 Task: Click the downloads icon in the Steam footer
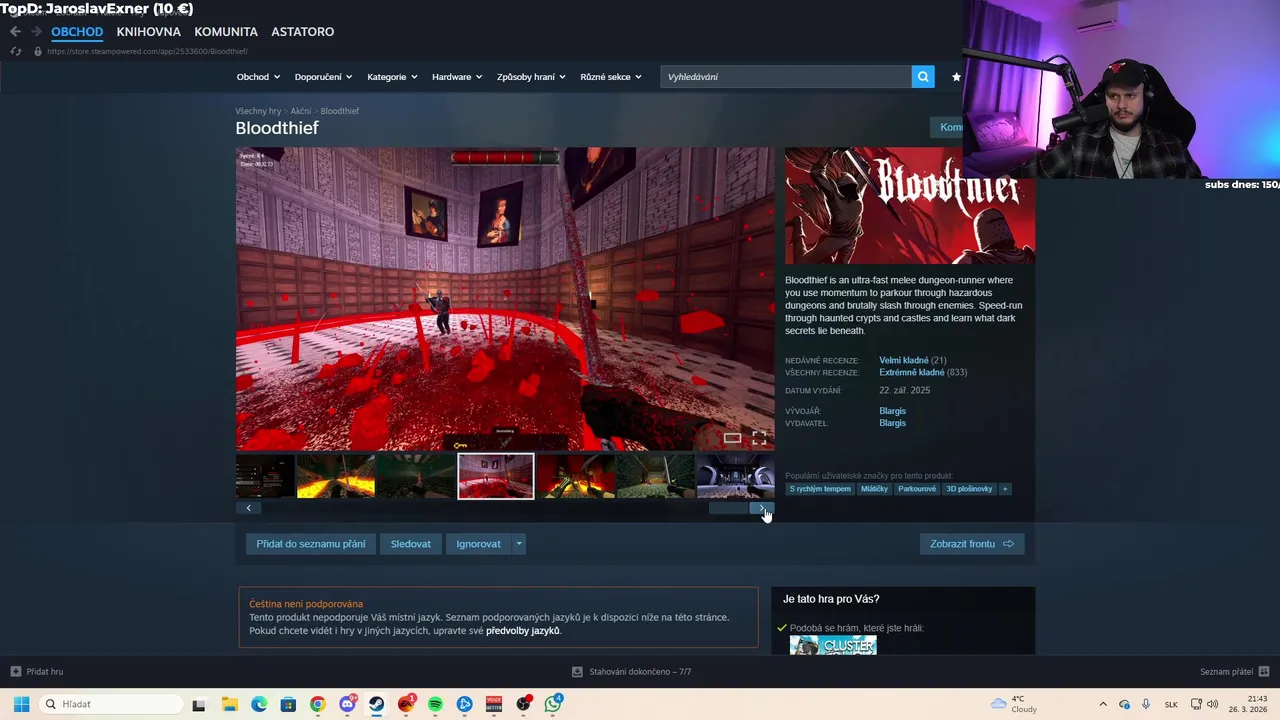coord(577,672)
